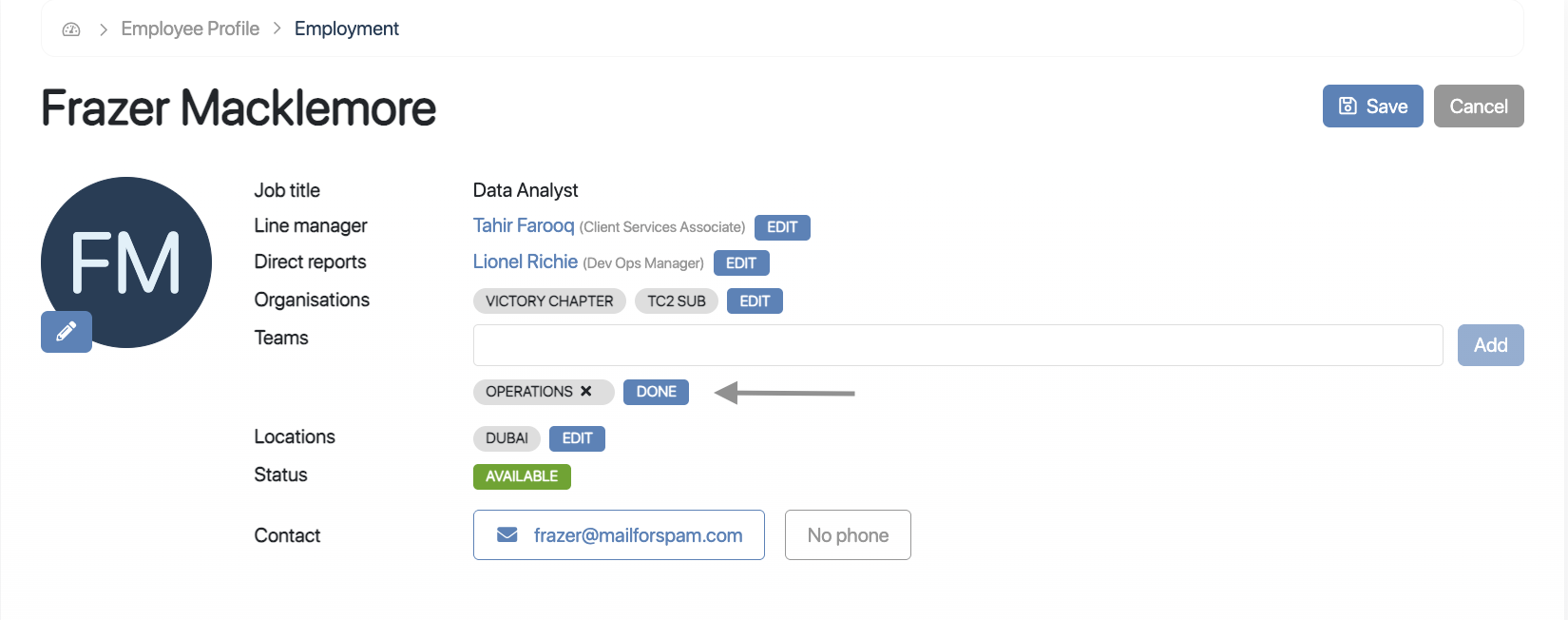The image size is (1568, 620).
Task: Click DONE to finish editing teams
Action: tap(656, 392)
